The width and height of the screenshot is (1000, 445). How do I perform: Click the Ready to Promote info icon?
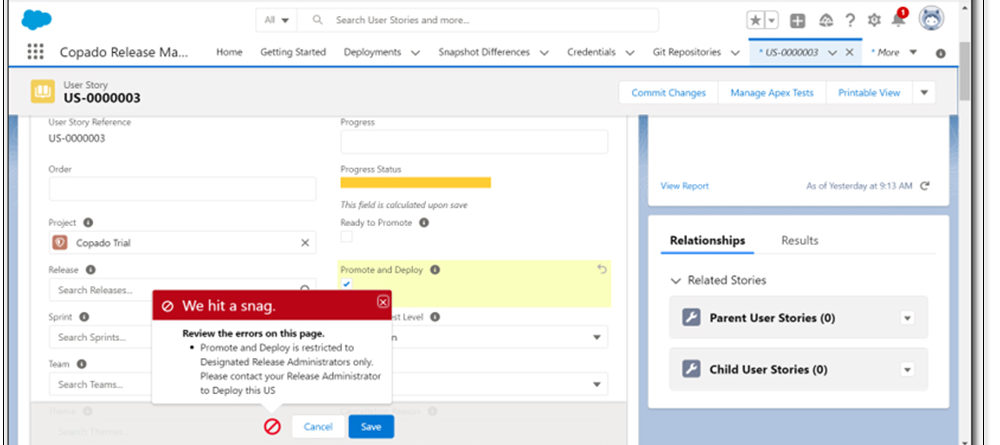tap(423, 222)
